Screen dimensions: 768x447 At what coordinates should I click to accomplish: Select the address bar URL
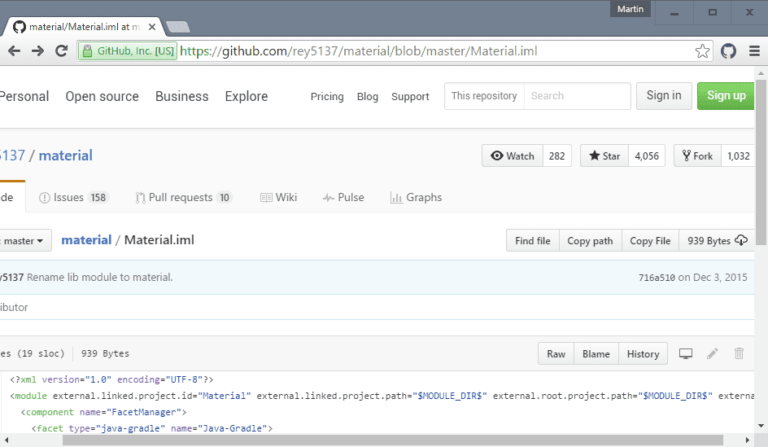click(359, 51)
